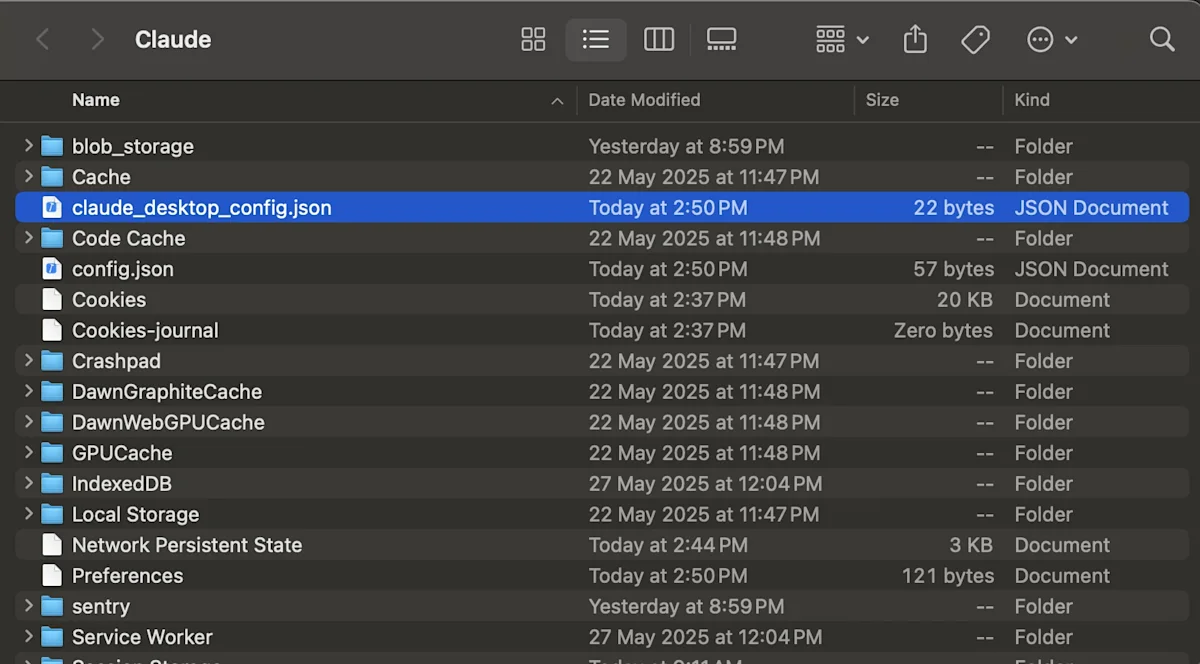
Task: Click the Cookies document icon
Action: click(52, 300)
